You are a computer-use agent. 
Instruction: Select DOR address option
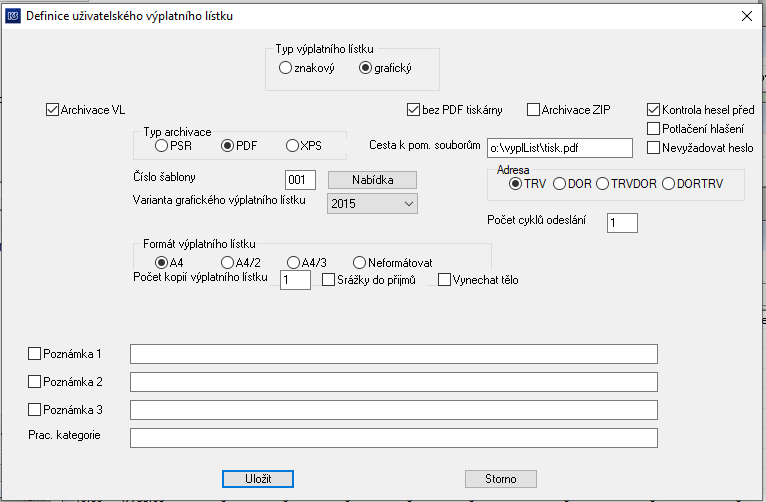tap(559, 184)
